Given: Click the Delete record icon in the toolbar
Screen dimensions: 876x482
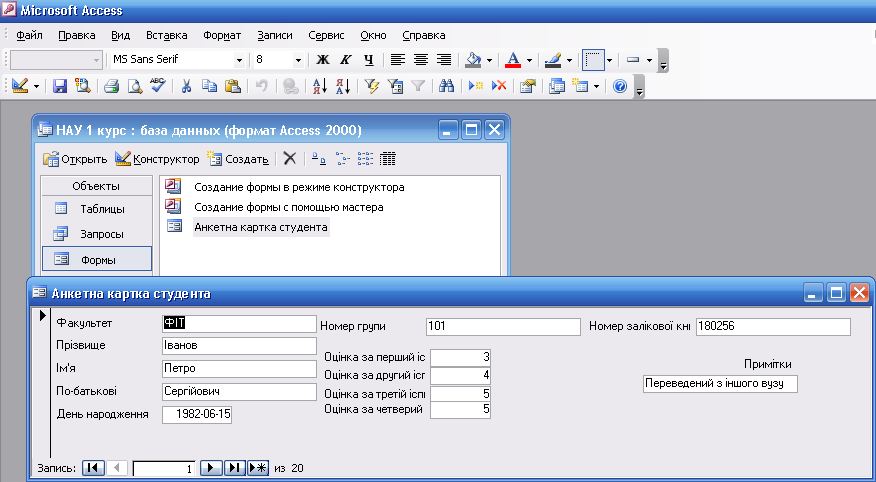Looking at the screenshot, I should (x=499, y=86).
